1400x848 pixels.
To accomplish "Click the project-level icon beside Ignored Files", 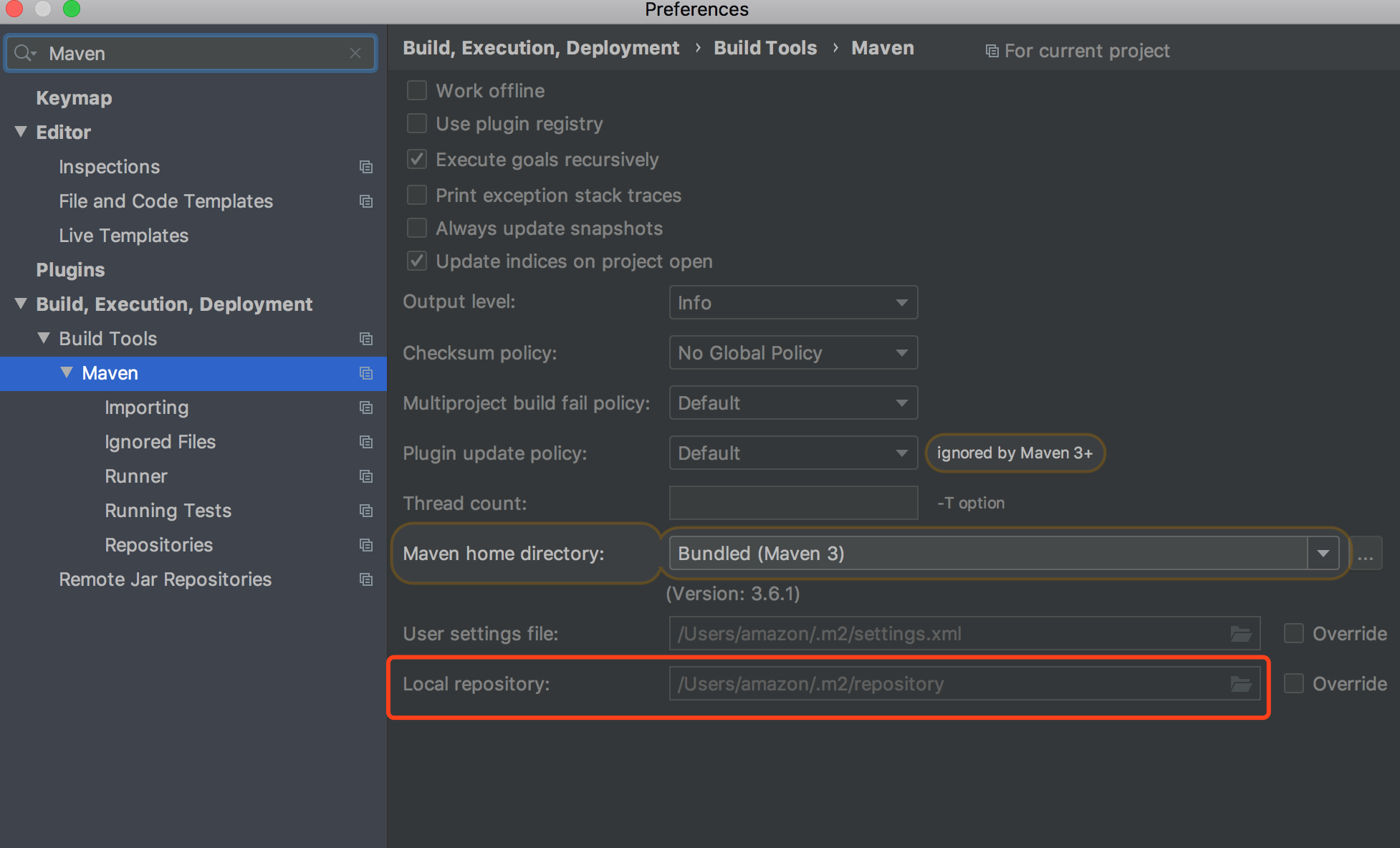I will pos(366,442).
